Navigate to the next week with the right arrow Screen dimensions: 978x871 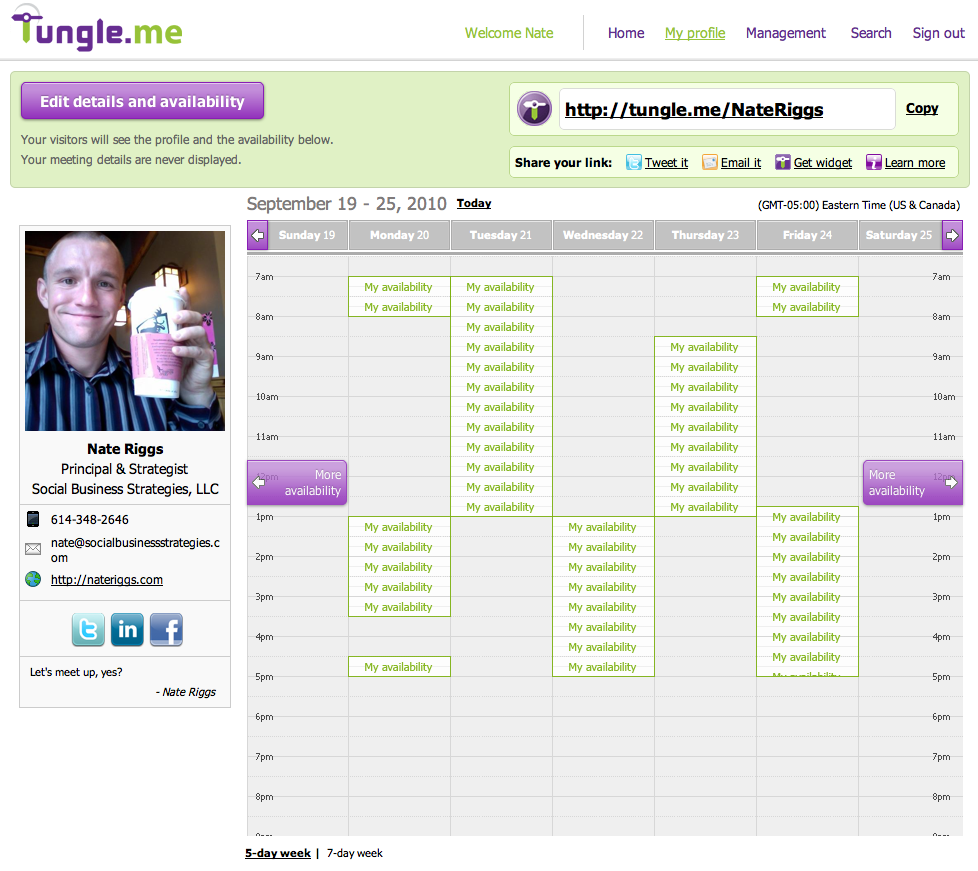click(x=951, y=235)
